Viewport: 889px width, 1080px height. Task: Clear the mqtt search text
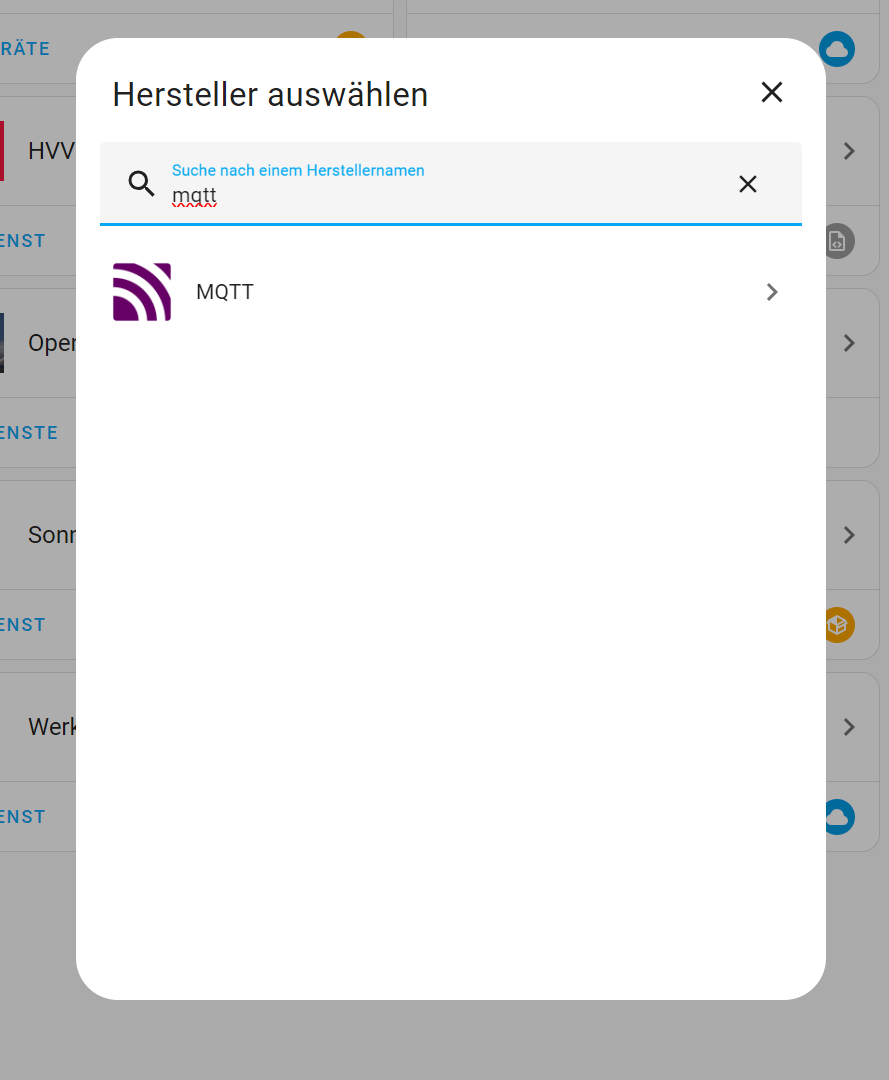click(x=748, y=184)
